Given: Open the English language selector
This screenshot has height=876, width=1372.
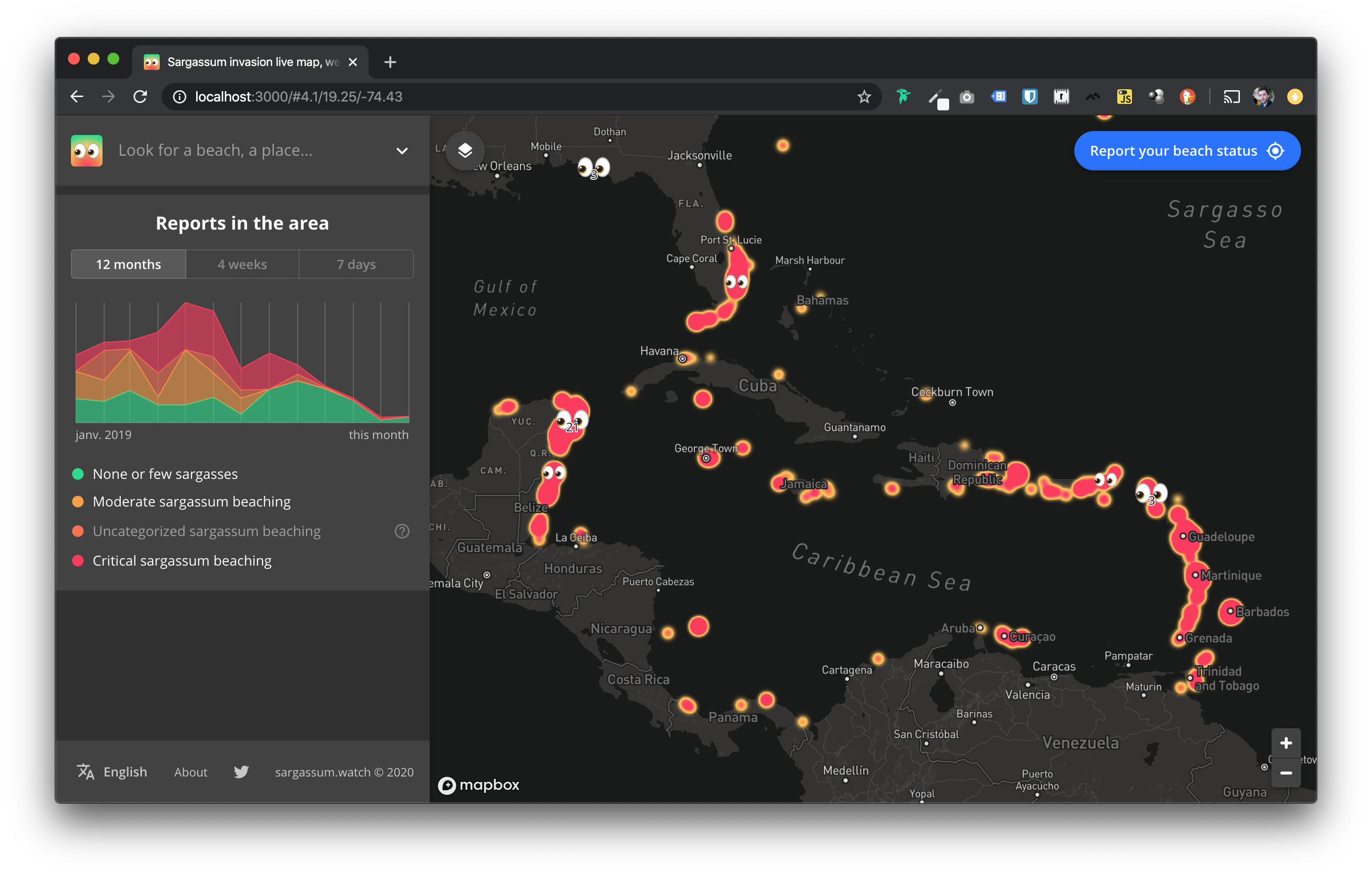Looking at the screenshot, I should pyautogui.click(x=112, y=772).
